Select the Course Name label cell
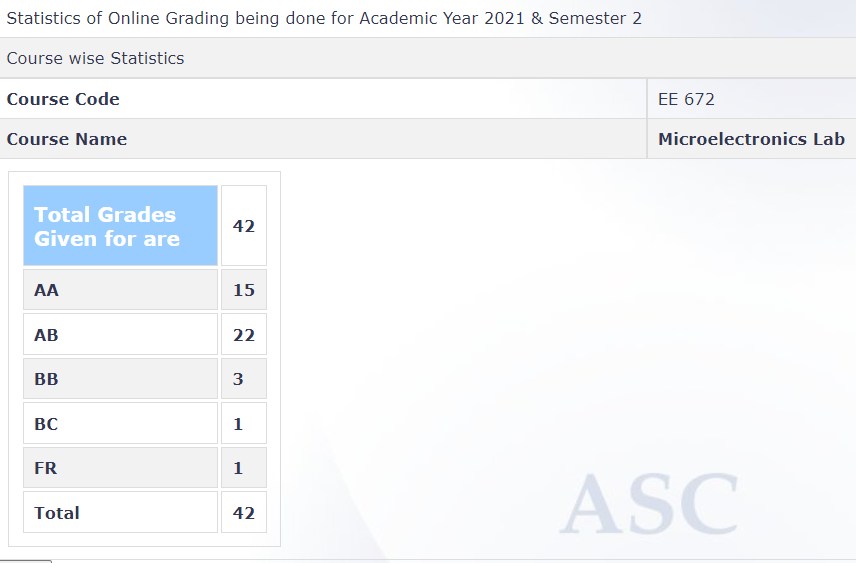This screenshot has height=563, width=856. click(67, 139)
